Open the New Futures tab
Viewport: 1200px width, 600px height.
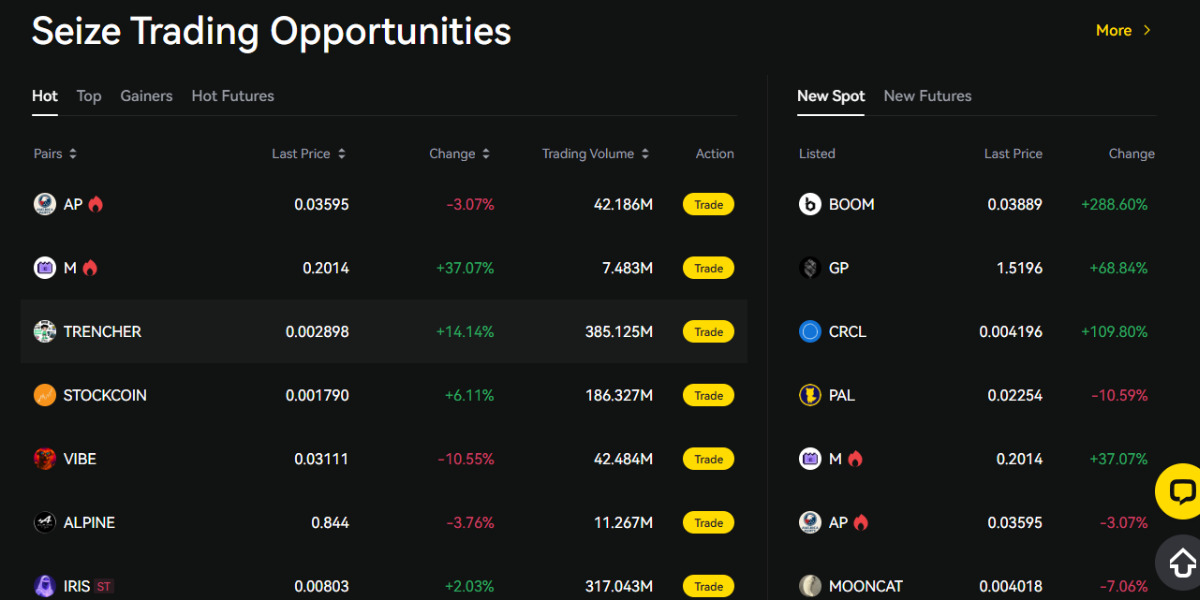[x=927, y=96]
